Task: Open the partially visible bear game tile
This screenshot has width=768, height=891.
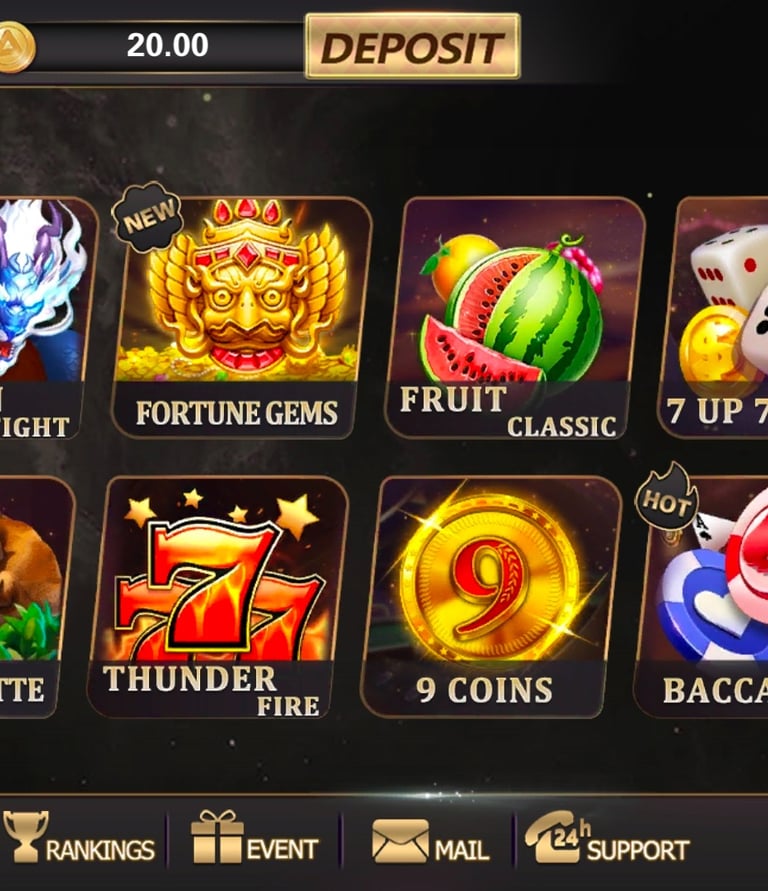Action: (x=34, y=597)
